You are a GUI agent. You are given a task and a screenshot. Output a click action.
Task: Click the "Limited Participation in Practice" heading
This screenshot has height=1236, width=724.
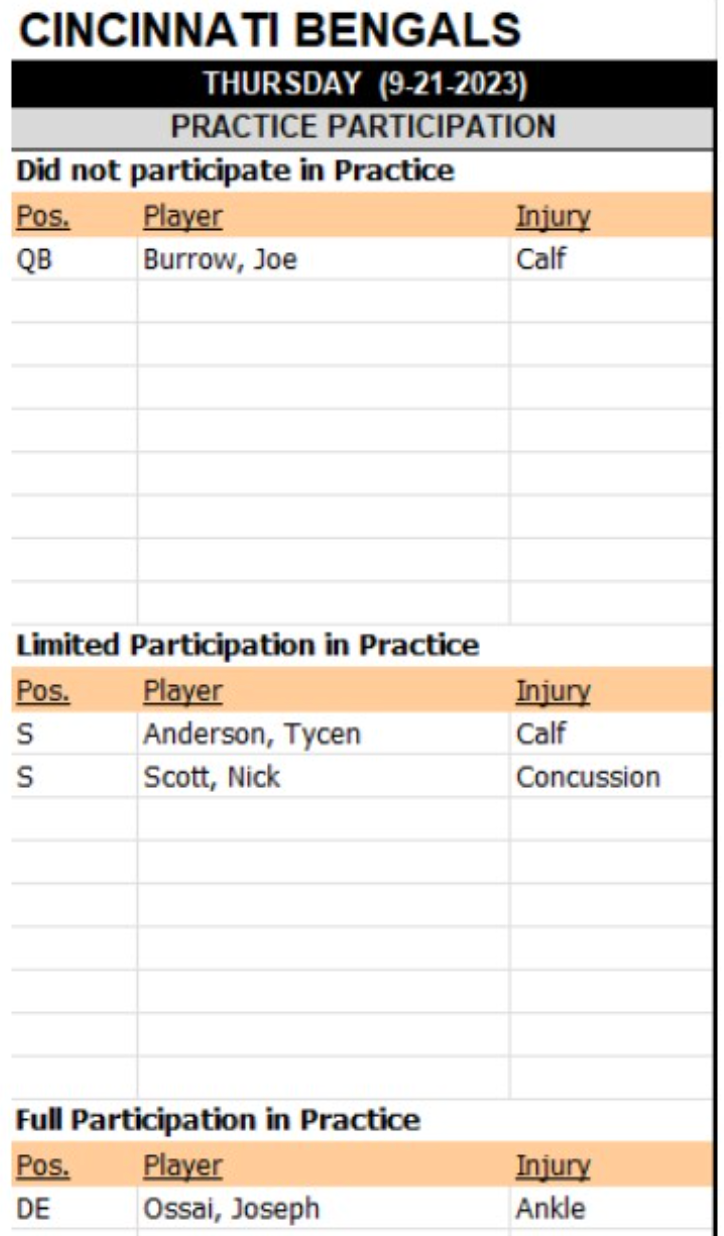click(248, 645)
